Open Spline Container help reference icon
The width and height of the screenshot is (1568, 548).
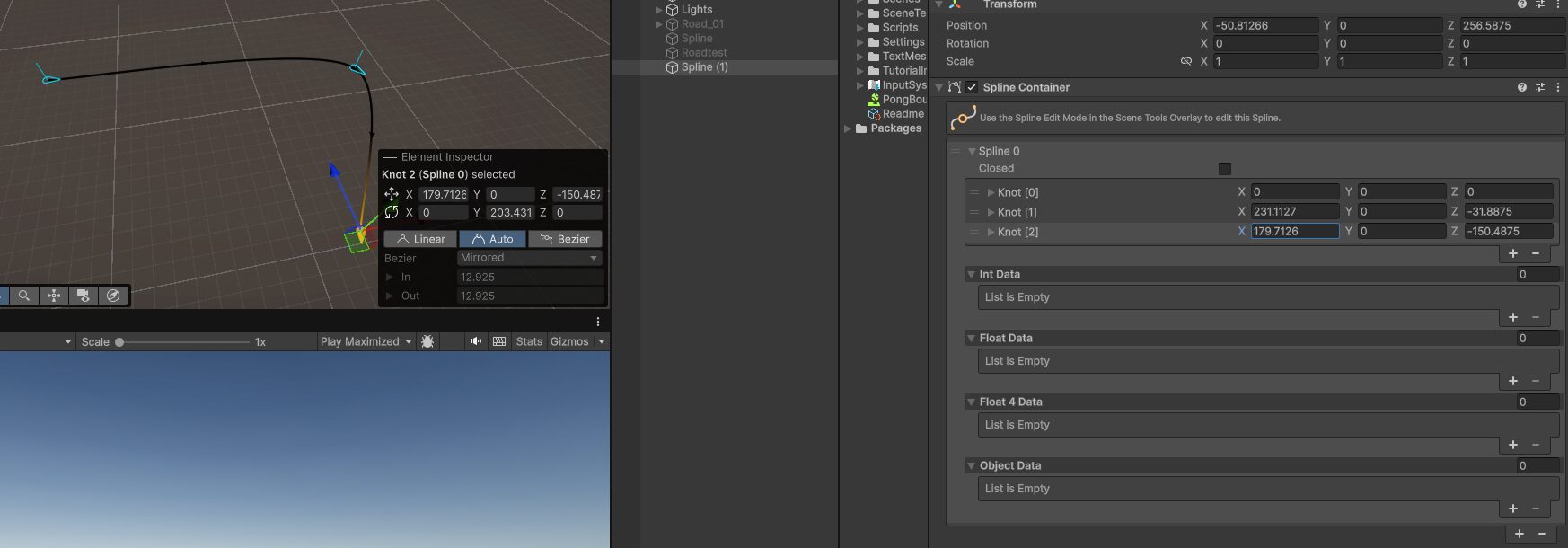[x=1521, y=87]
